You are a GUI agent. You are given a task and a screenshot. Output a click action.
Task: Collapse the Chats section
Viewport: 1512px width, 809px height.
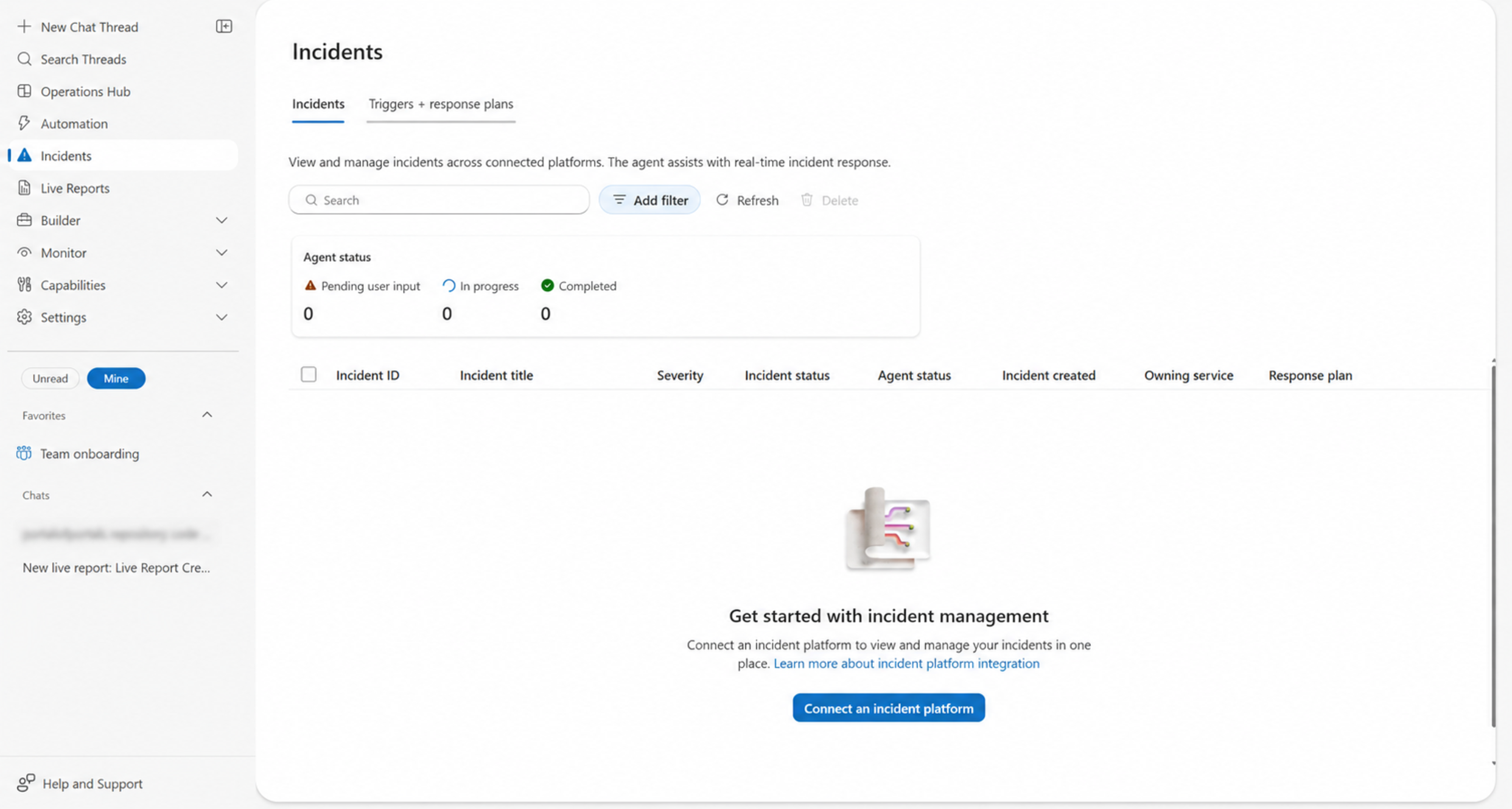coord(207,494)
